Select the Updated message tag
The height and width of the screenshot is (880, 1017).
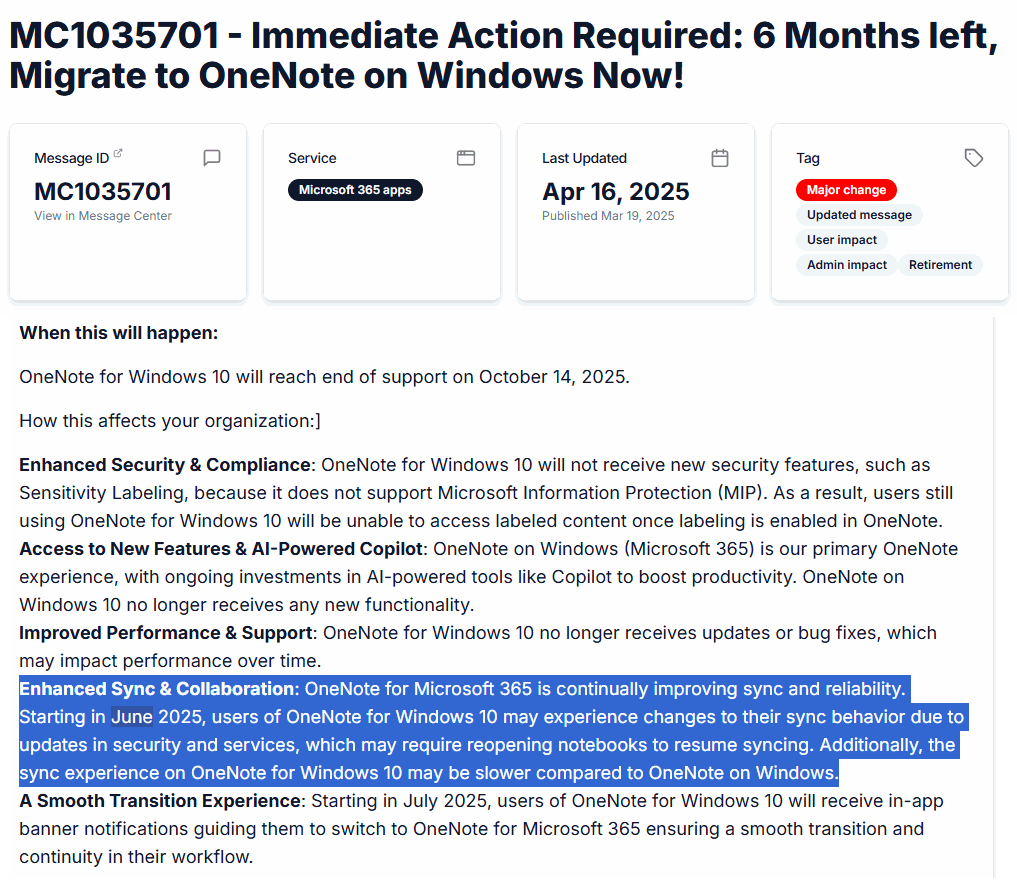click(859, 215)
